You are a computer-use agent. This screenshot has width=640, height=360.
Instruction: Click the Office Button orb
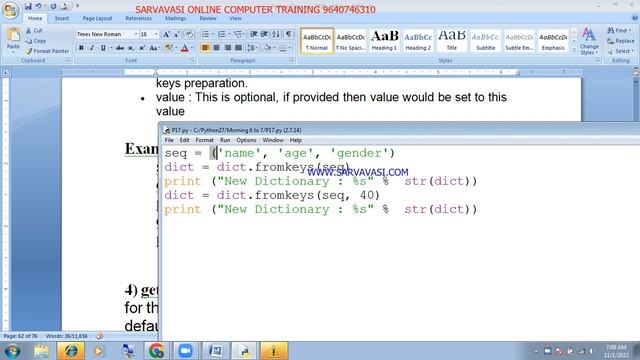pyautogui.click(x=10, y=10)
